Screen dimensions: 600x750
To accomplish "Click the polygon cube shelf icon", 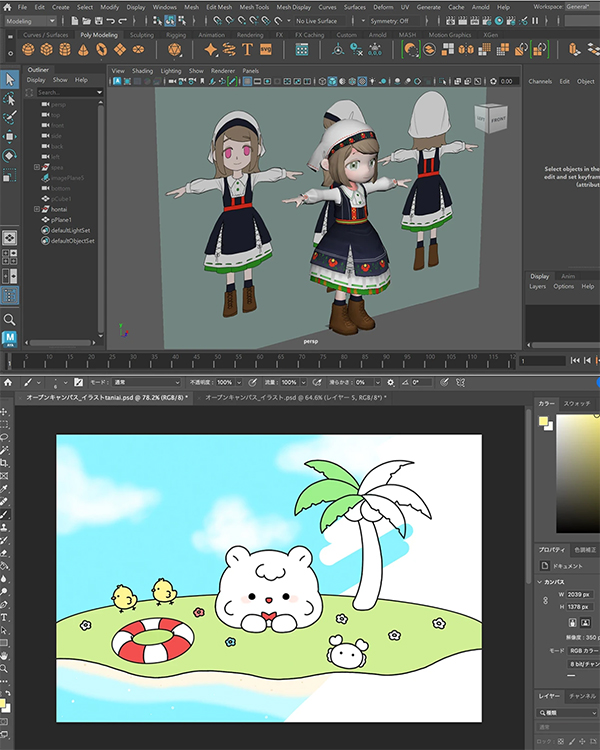I will (x=46, y=49).
